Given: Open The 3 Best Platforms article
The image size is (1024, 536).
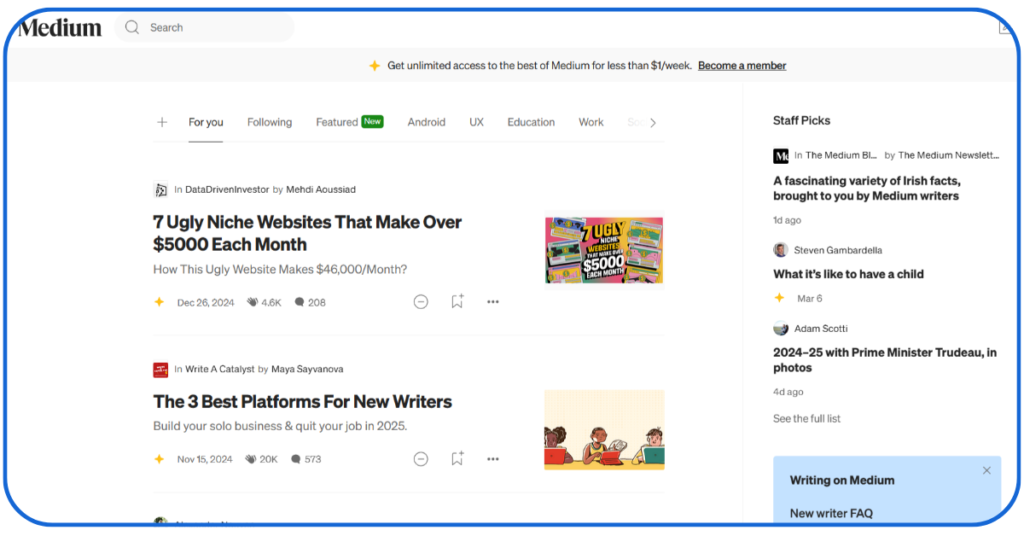Looking at the screenshot, I should tap(302, 402).
